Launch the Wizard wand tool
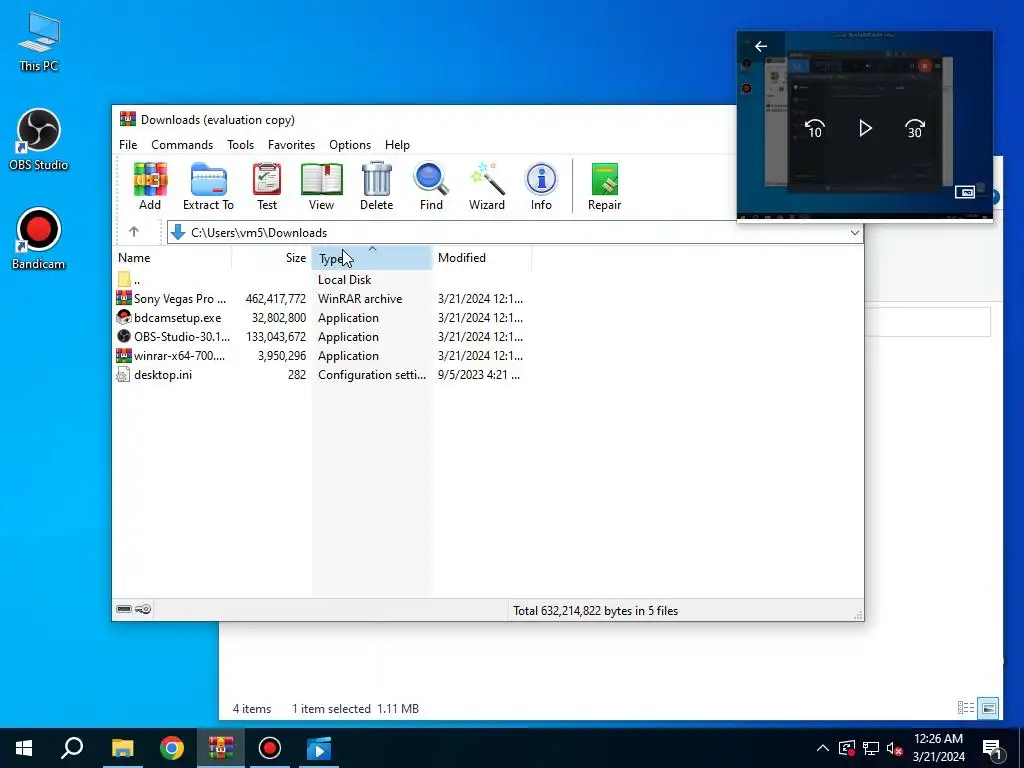 pos(487,186)
